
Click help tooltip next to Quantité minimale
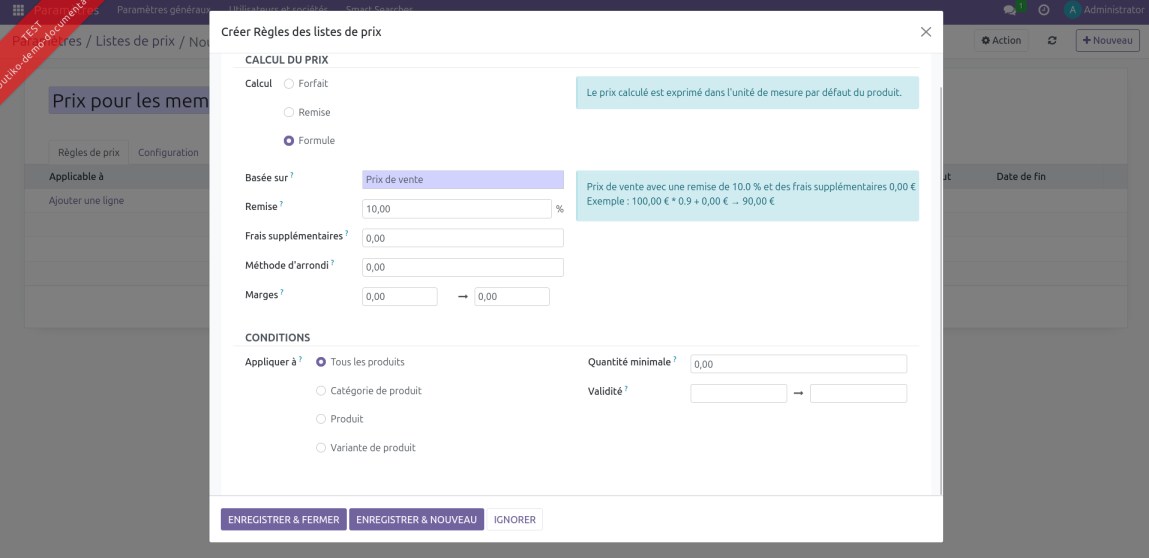(x=675, y=359)
